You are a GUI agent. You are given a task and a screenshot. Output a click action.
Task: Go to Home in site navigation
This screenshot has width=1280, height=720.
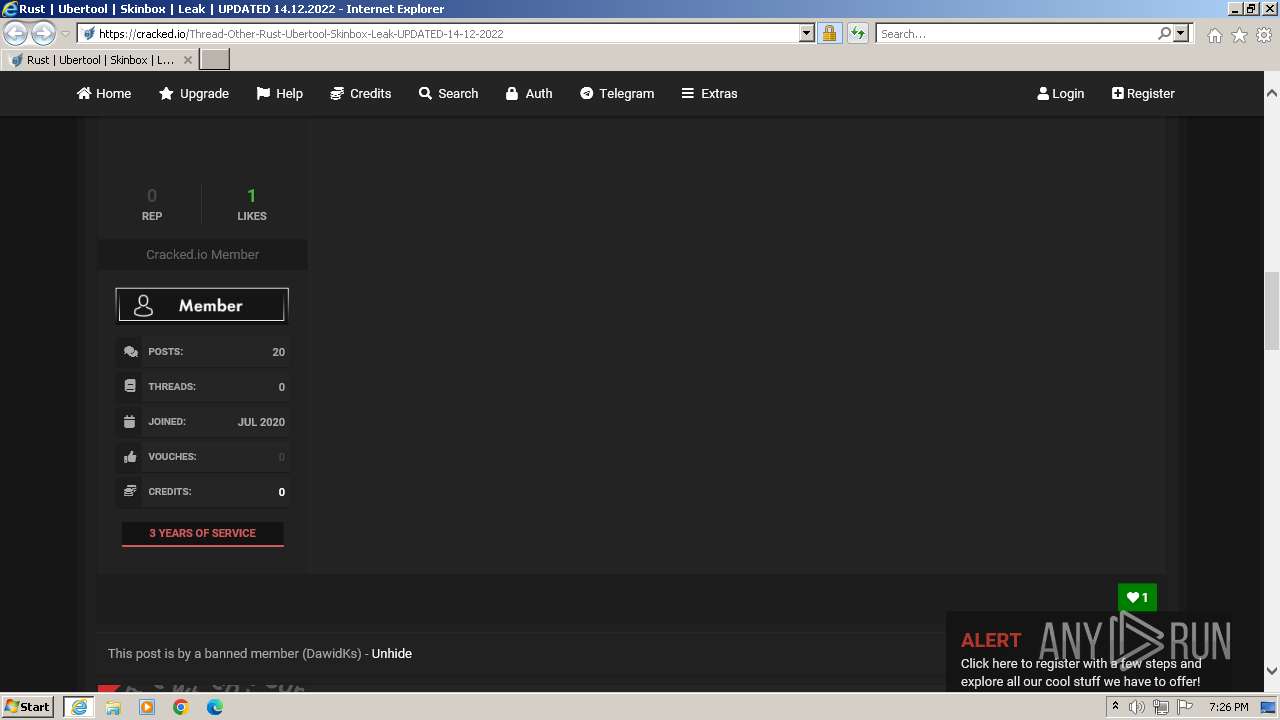[104, 93]
